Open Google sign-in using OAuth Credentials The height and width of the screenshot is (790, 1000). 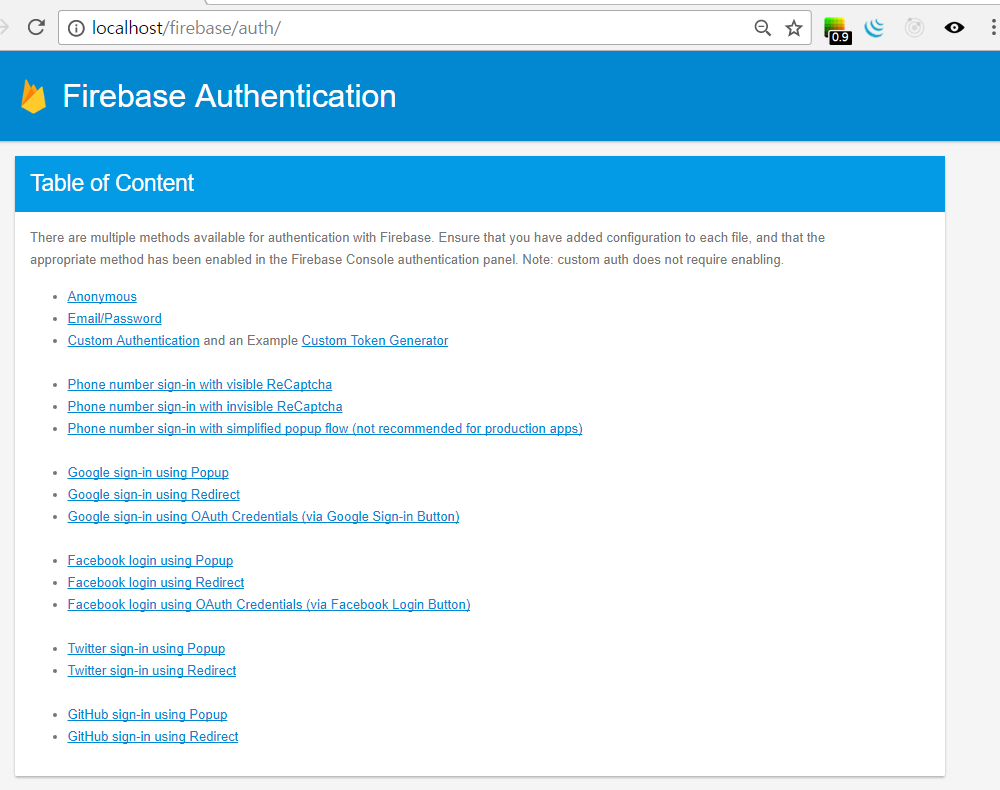(263, 517)
